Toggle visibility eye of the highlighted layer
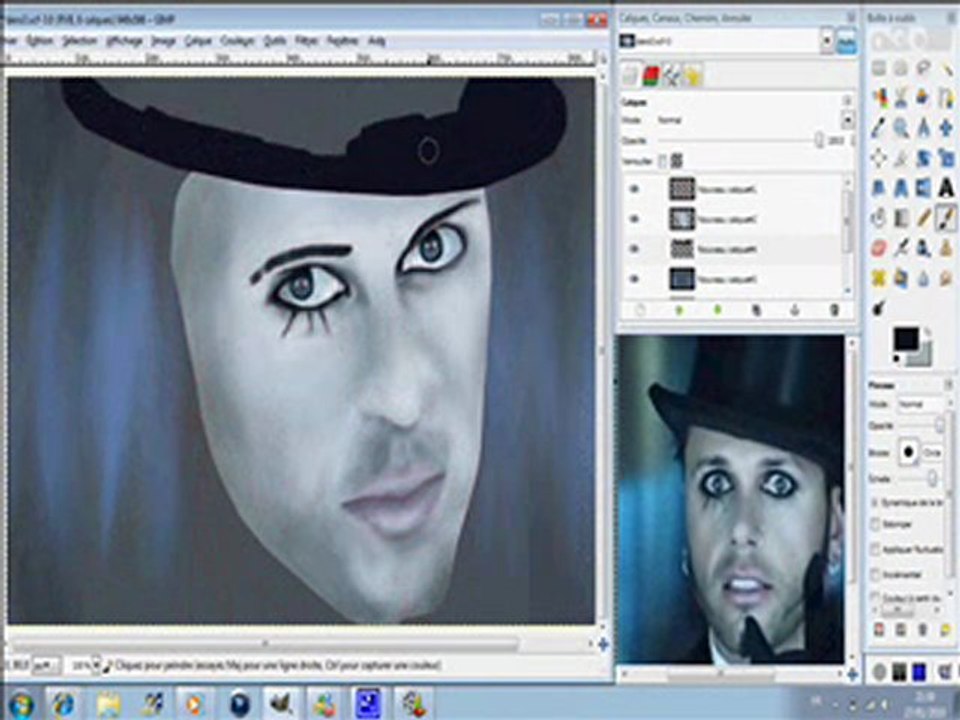 pos(634,249)
